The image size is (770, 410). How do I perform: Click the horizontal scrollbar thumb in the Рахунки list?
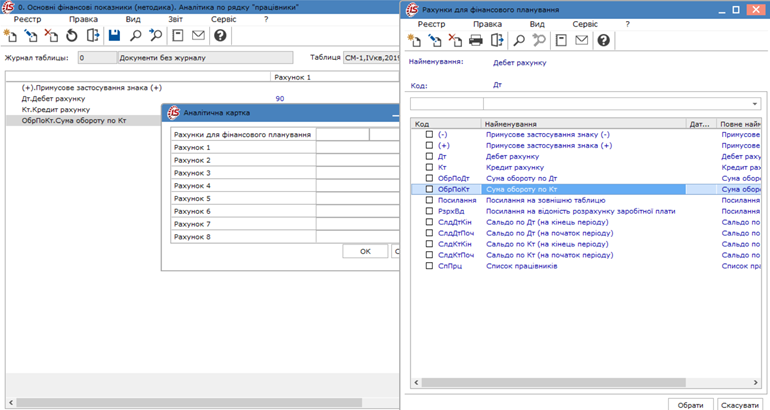tap(553, 382)
